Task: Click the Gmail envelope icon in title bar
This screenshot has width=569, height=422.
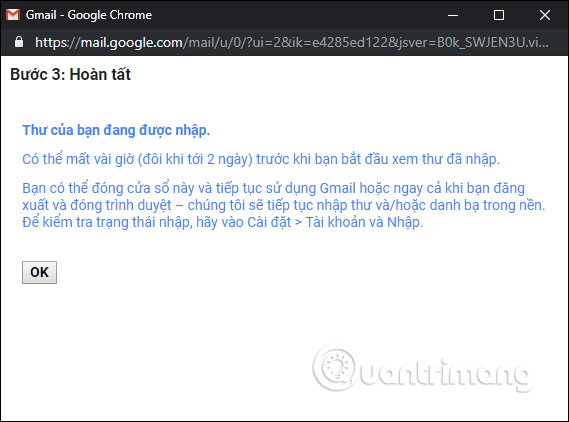Action: (13, 15)
